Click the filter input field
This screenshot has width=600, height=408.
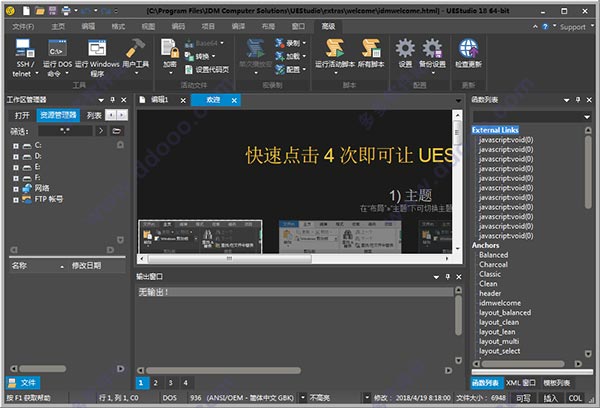tap(65, 131)
